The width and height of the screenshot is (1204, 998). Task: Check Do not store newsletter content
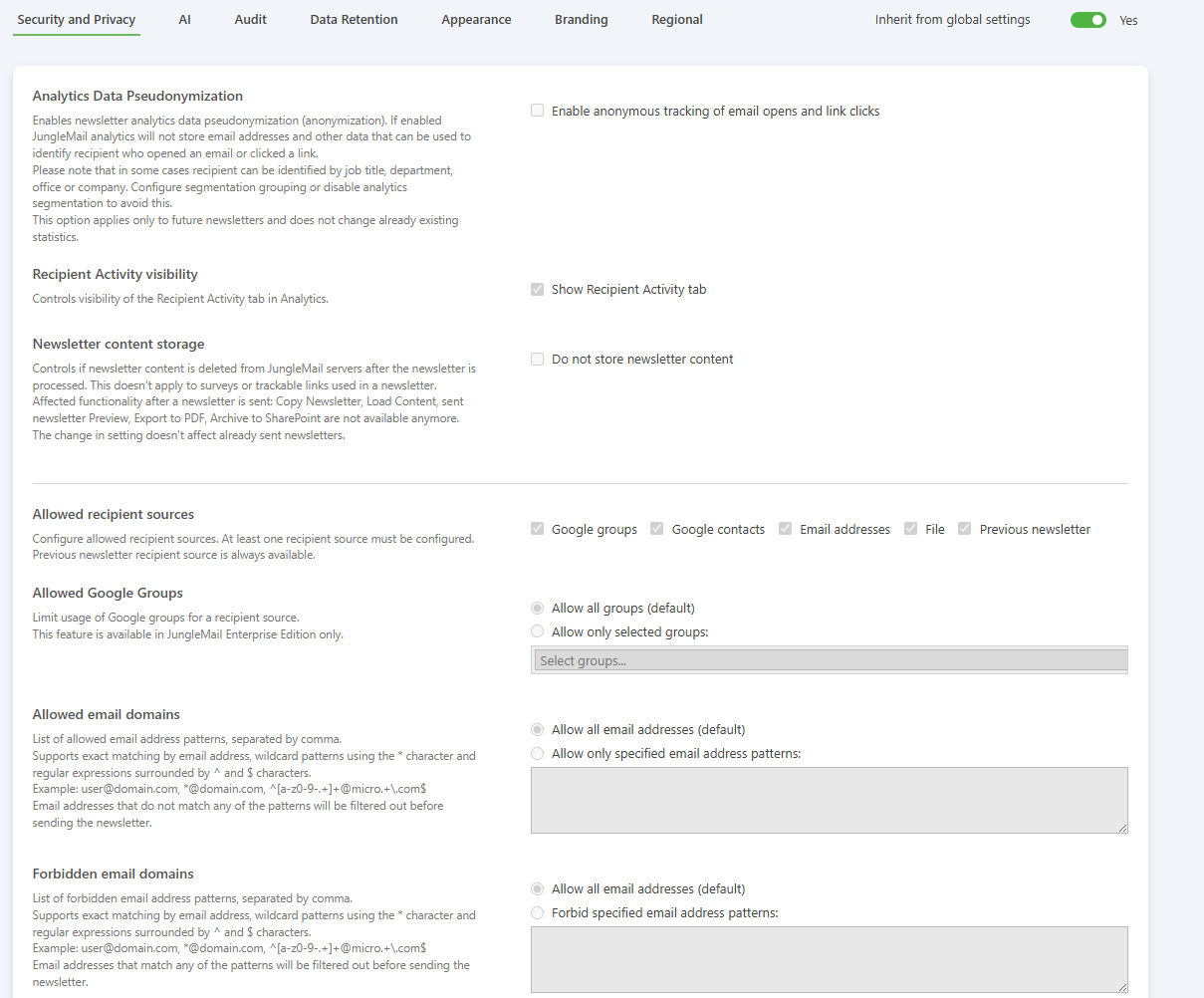tap(538, 359)
